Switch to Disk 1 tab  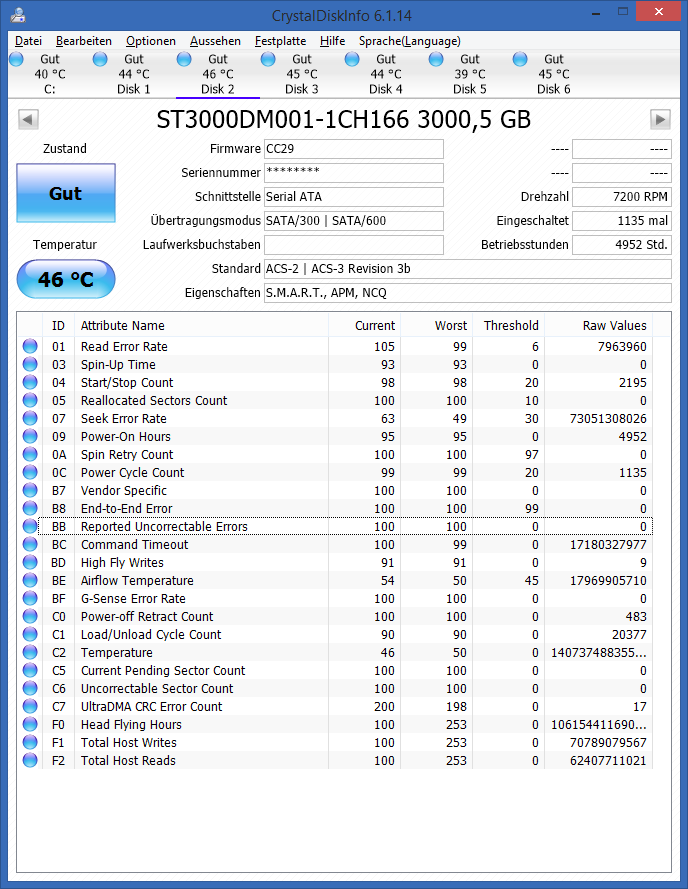(x=134, y=74)
